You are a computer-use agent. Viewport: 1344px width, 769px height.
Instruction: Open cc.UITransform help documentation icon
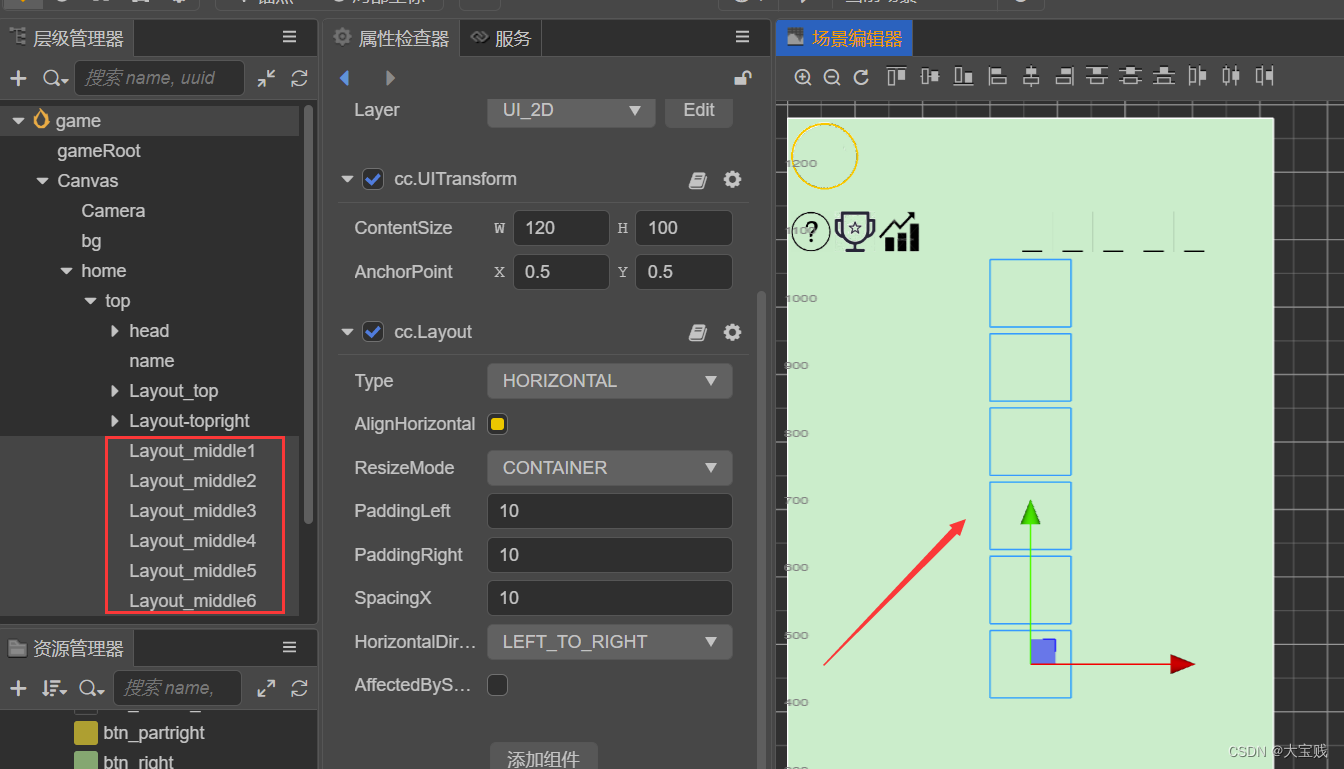coord(698,180)
